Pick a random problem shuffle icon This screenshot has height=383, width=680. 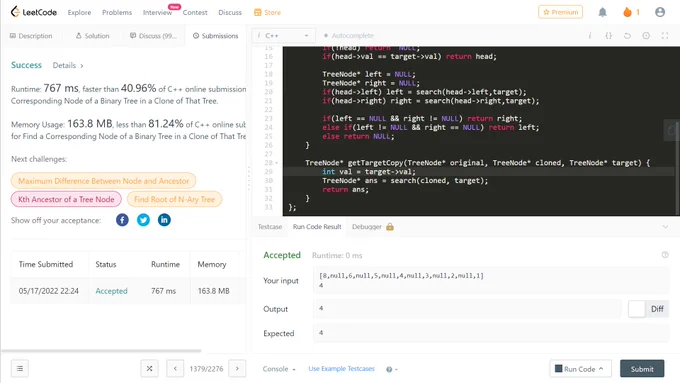[x=149, y=369]
